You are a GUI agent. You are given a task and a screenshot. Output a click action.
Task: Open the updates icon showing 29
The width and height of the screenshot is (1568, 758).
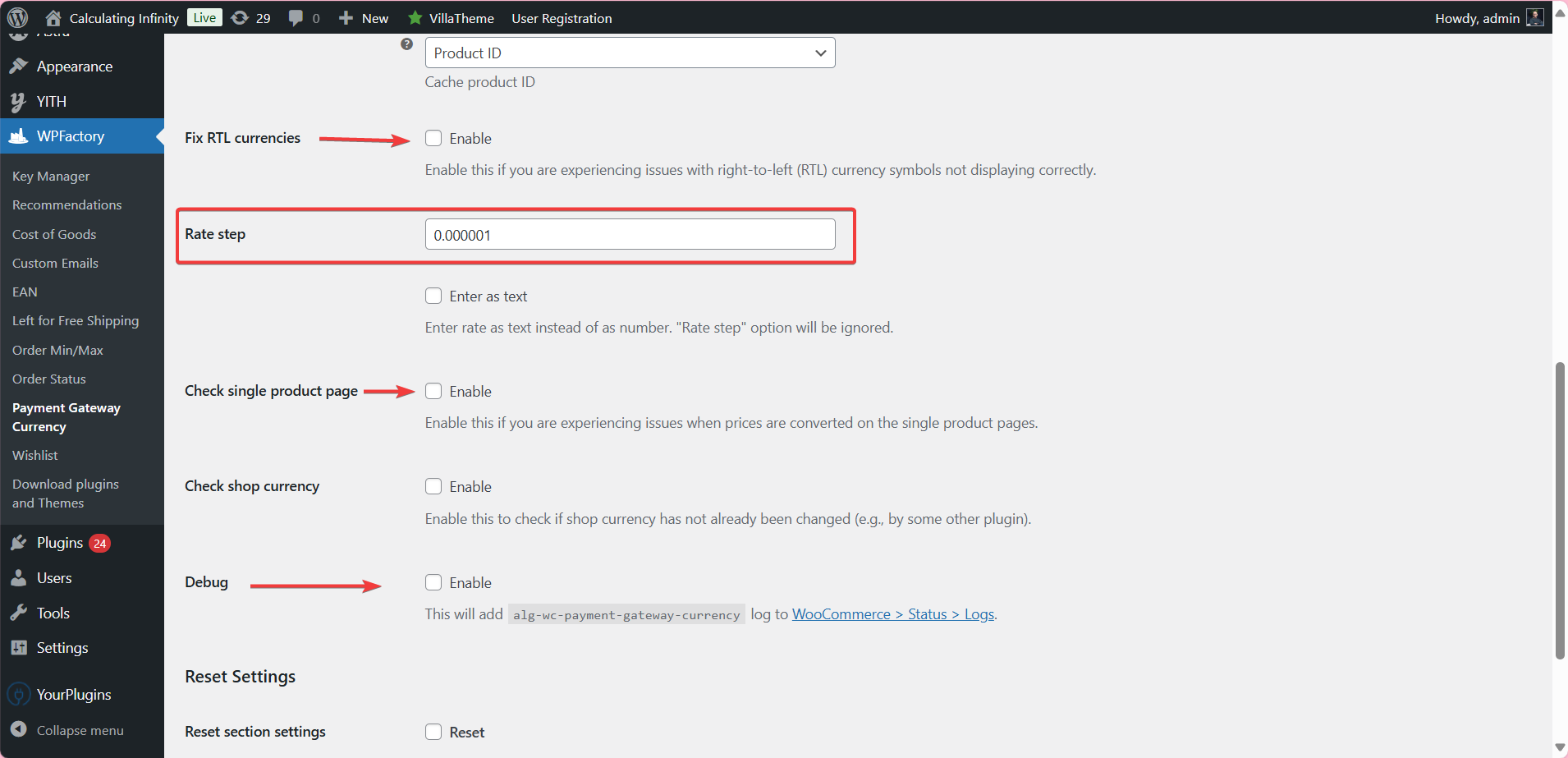point(240,17)
